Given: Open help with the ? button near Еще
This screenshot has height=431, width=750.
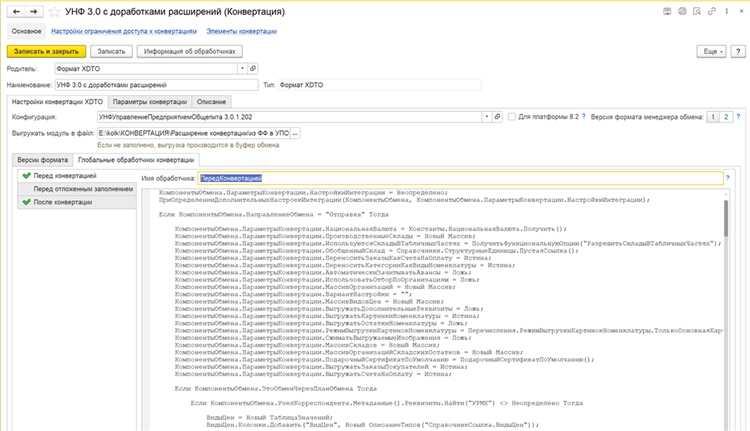Looking at the screenshot, I should coord(738,51).
